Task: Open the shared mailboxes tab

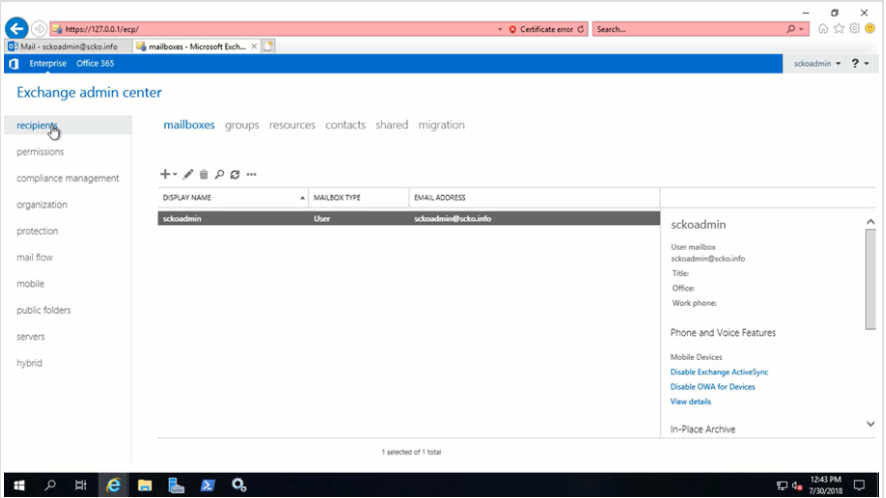Action: point(392,125)
